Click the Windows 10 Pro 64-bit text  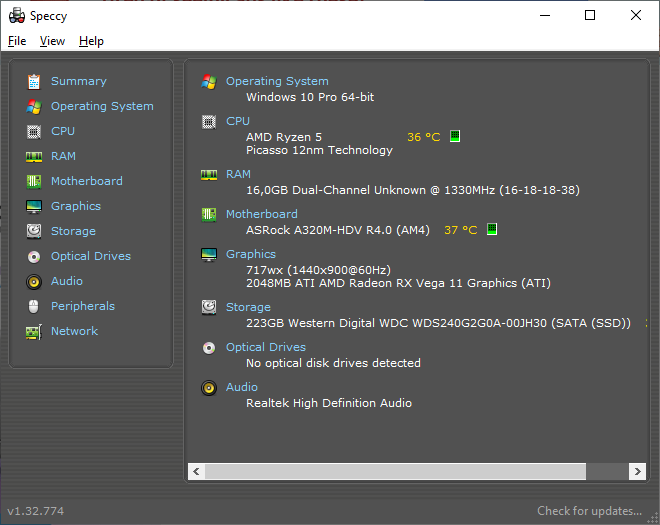310,97
